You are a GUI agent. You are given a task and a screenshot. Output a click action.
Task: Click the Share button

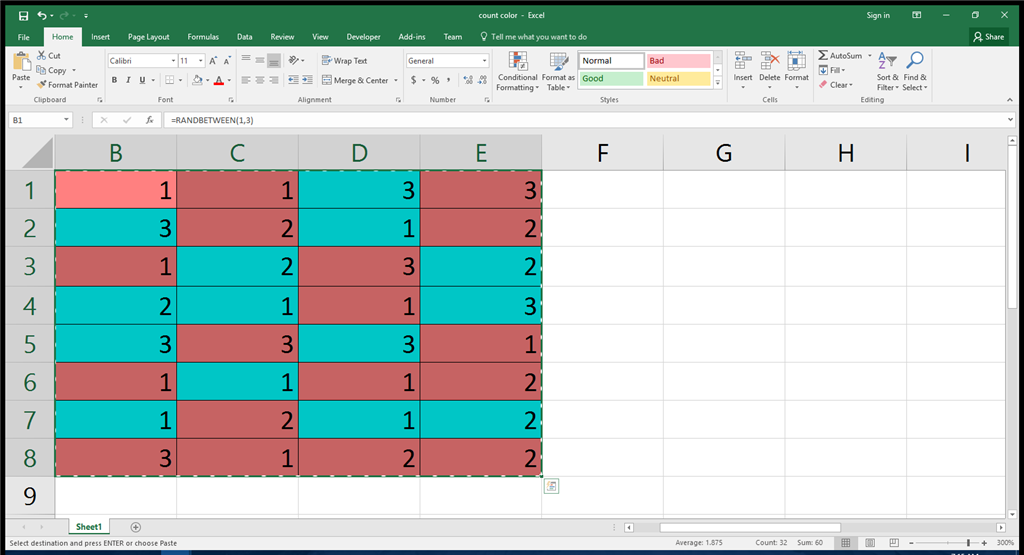pos(989,37)
